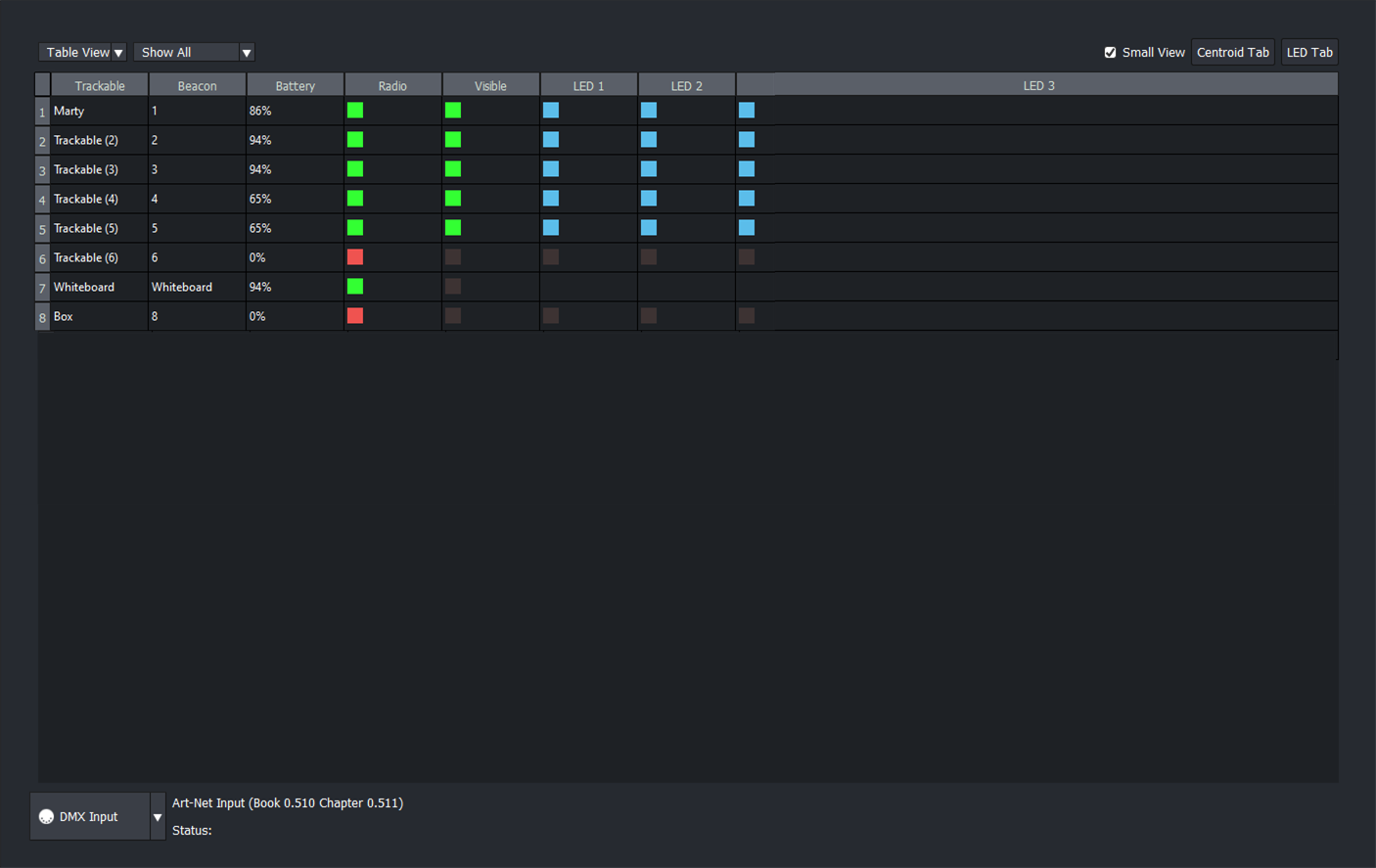The height and width of the screenshot is (868, 1376).
Task: Click the red Radio indicator for Trackable (6)
Action: tap(354, 256)
